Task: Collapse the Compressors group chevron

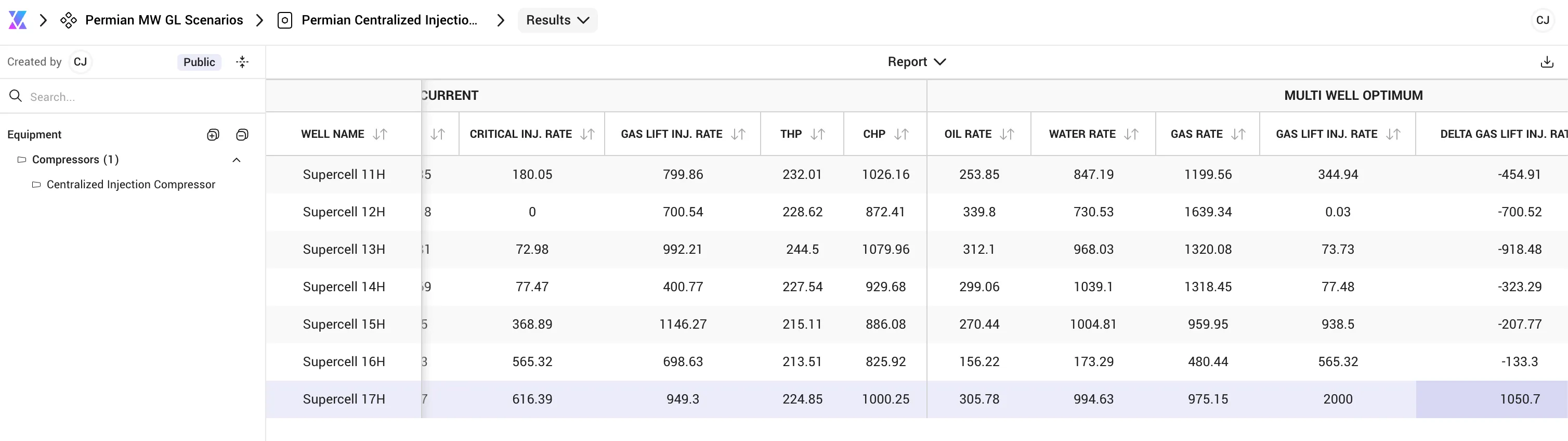Action: [x=237, y=160]
